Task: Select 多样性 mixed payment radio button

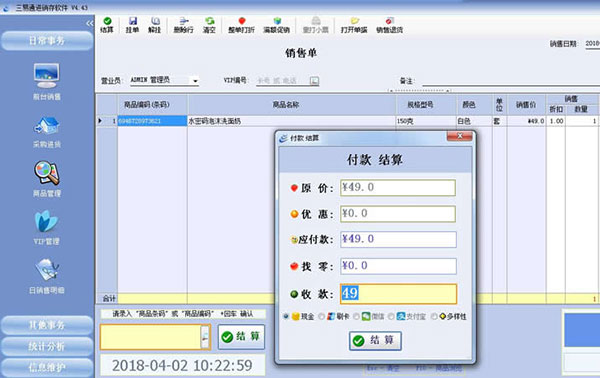Action: tap(434, 316)
